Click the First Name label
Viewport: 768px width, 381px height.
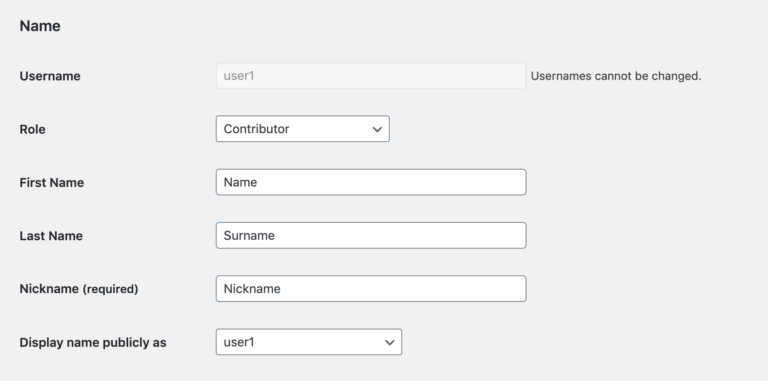point(51,183)
